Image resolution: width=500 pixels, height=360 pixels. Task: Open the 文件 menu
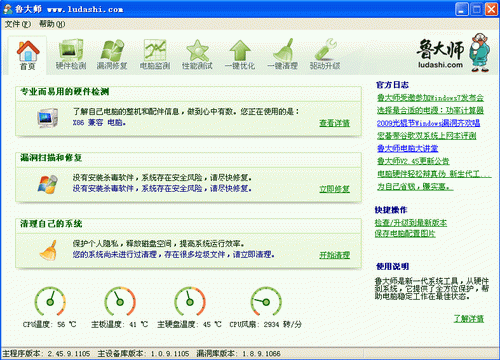click(18, 24)
